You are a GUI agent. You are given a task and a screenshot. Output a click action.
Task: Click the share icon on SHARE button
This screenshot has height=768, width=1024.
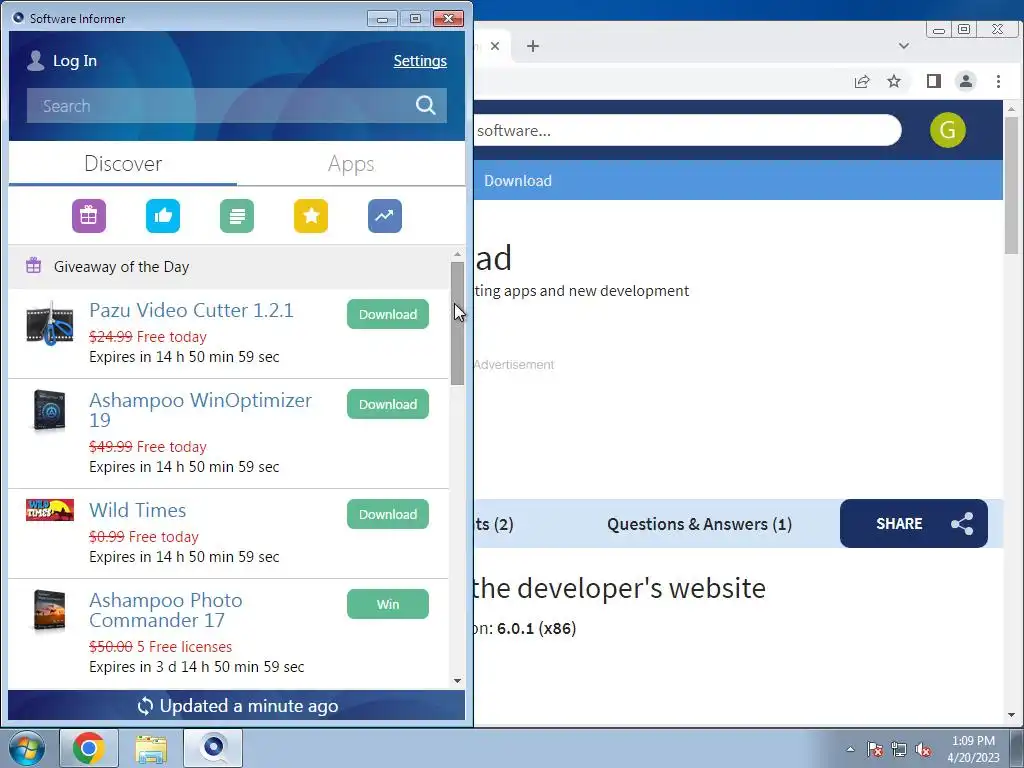pyautogui.click(x=962, y=524)
